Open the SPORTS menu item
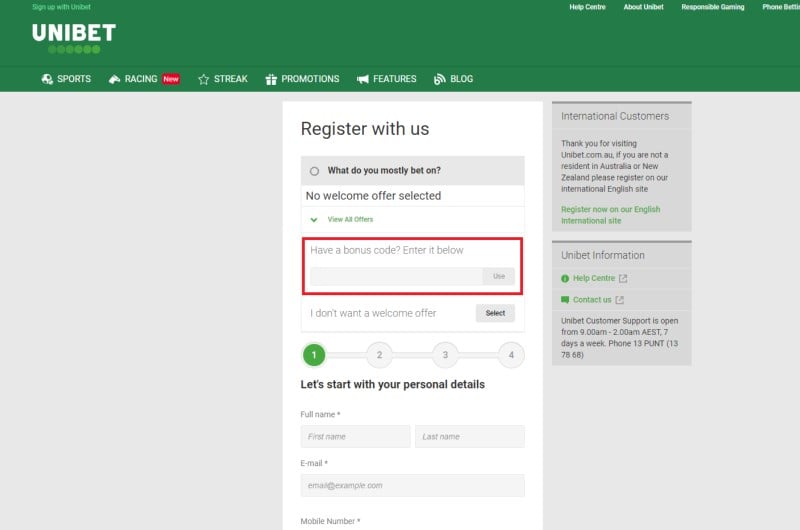 [74, 79]
